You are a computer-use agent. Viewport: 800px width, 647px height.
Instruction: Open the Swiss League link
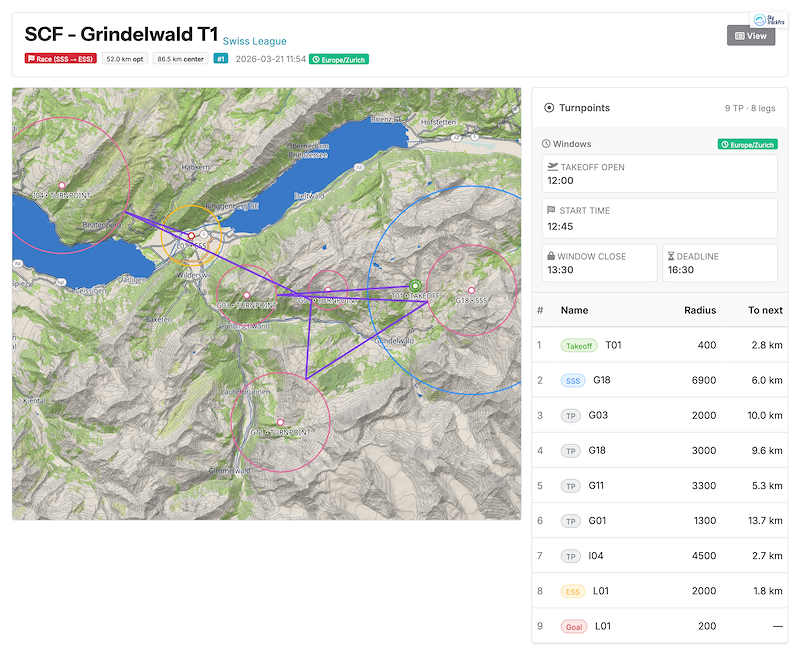pyautogui.click(x=253, y=42)
